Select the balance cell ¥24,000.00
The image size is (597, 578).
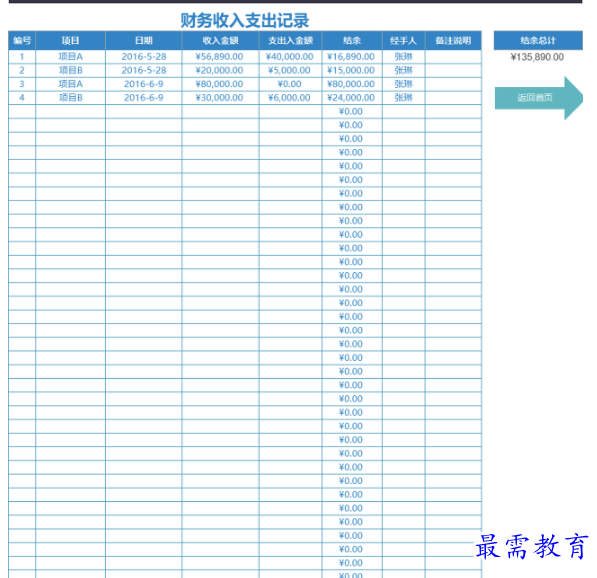352,98
